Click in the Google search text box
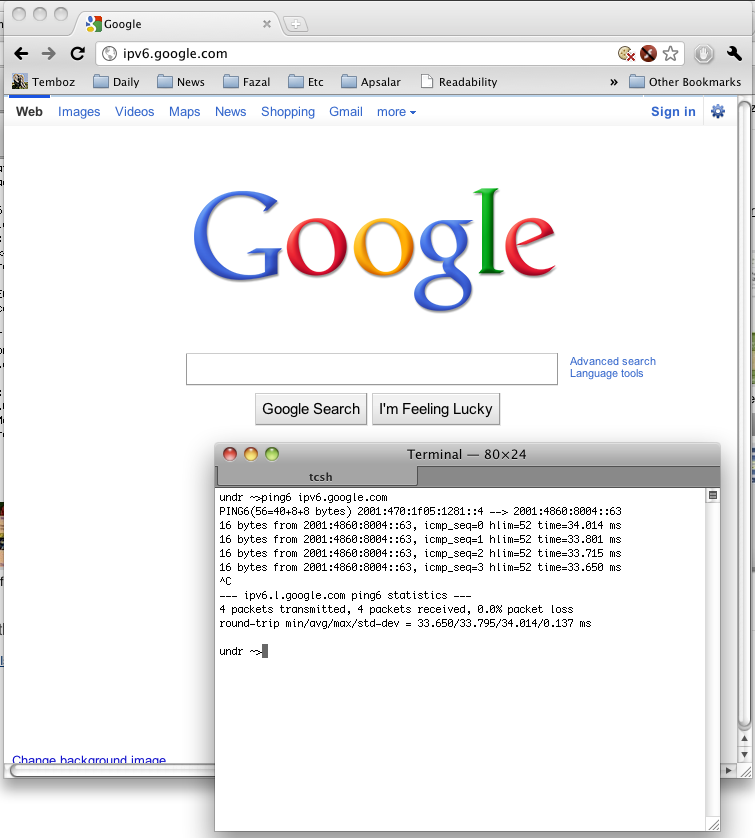This screenshot has height=838, width=755. [x=371, y=369]
